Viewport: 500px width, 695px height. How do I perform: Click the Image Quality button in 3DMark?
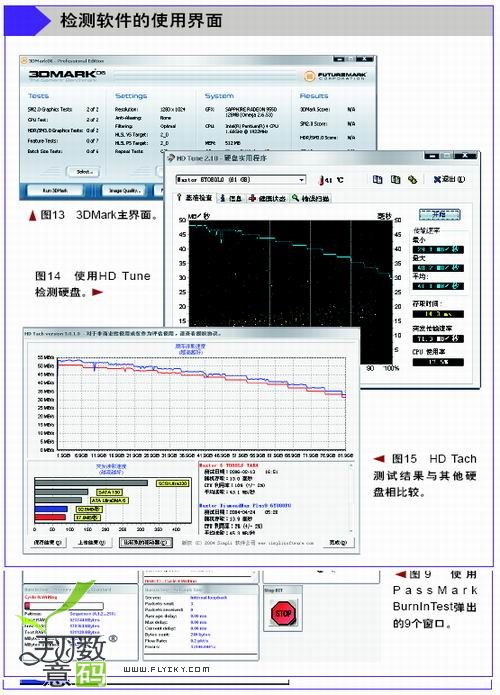[125, 190]
